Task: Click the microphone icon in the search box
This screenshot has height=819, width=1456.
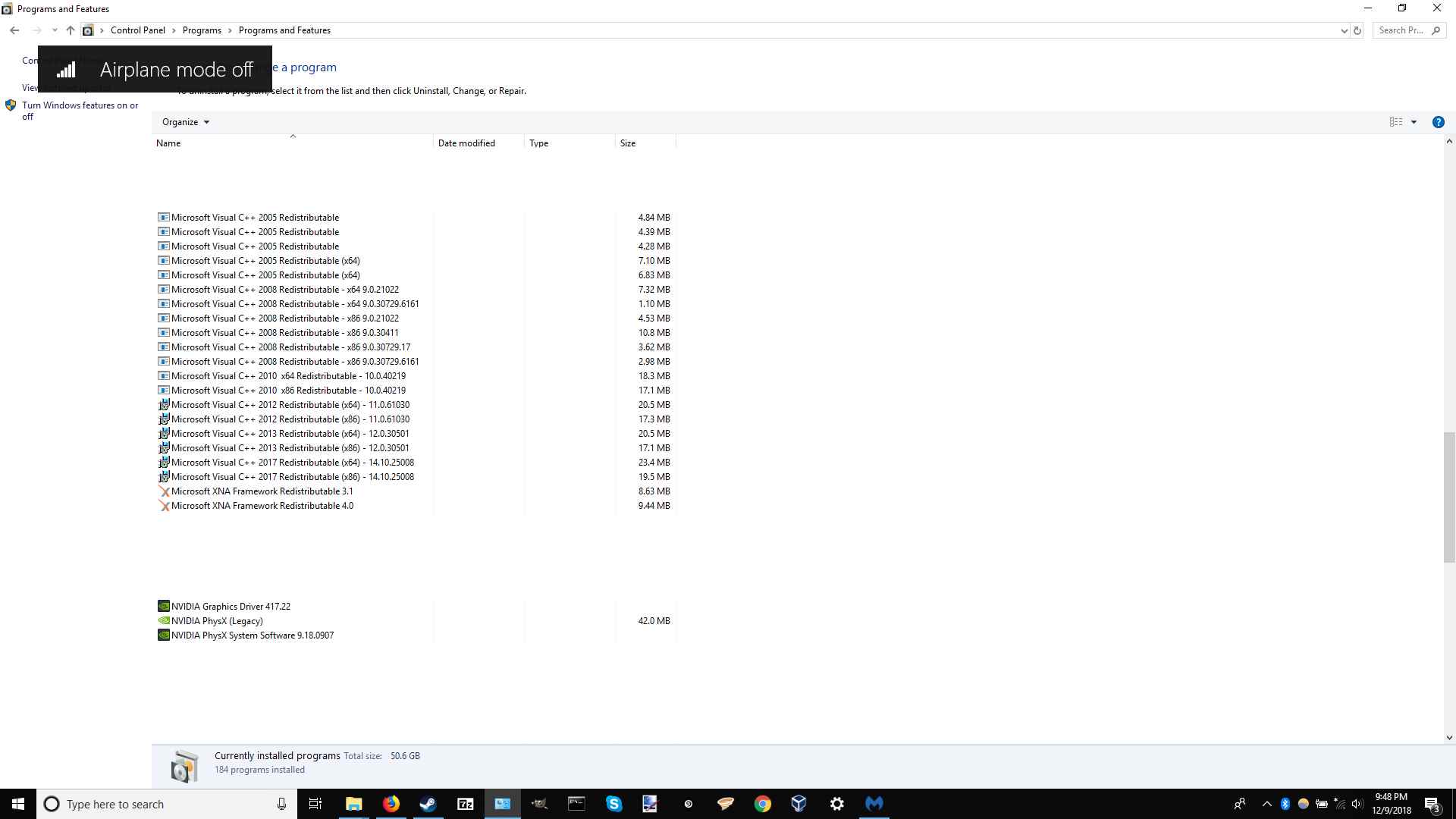Action: (281, 804)
